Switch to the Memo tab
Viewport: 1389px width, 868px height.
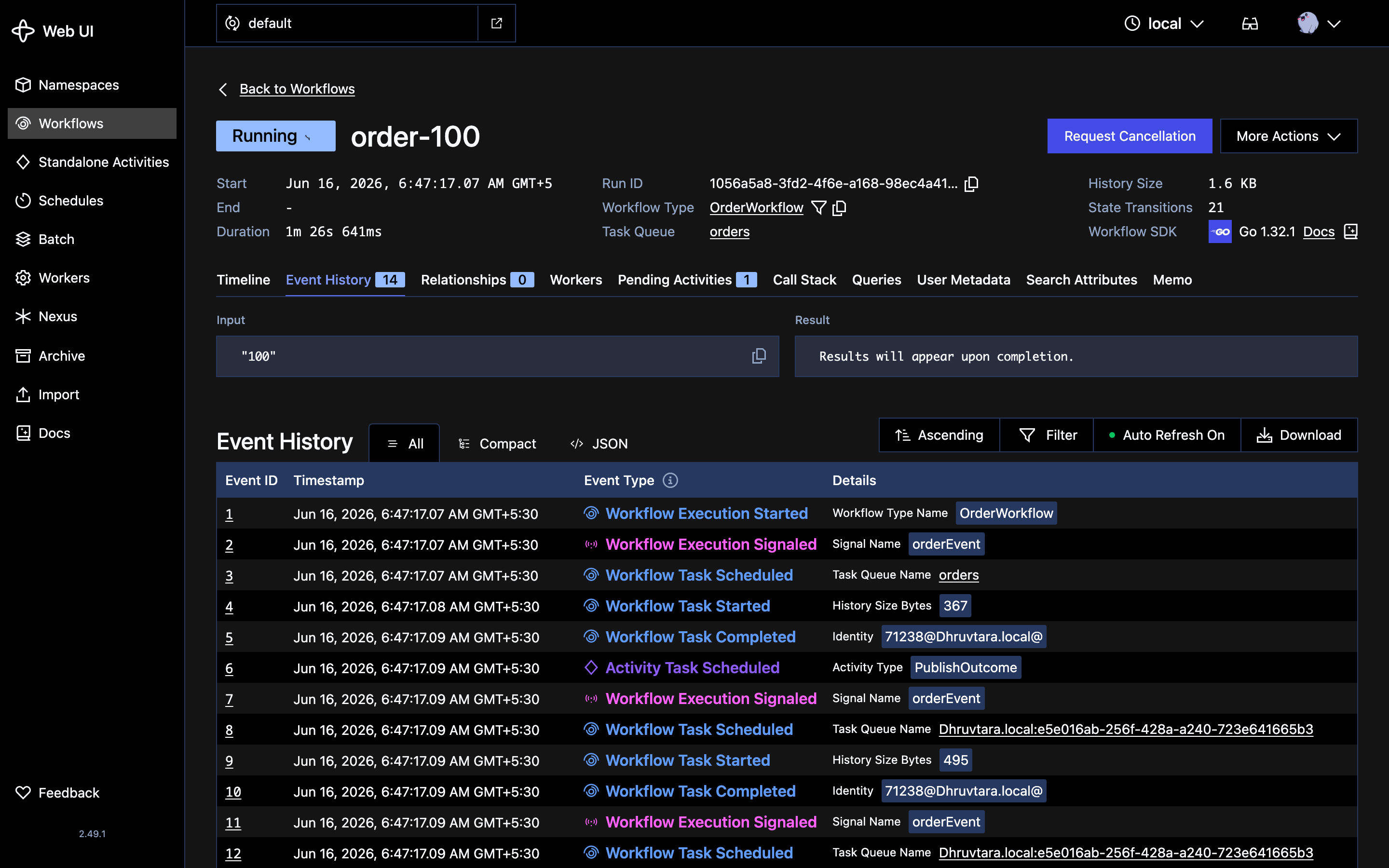[1172, 280]
